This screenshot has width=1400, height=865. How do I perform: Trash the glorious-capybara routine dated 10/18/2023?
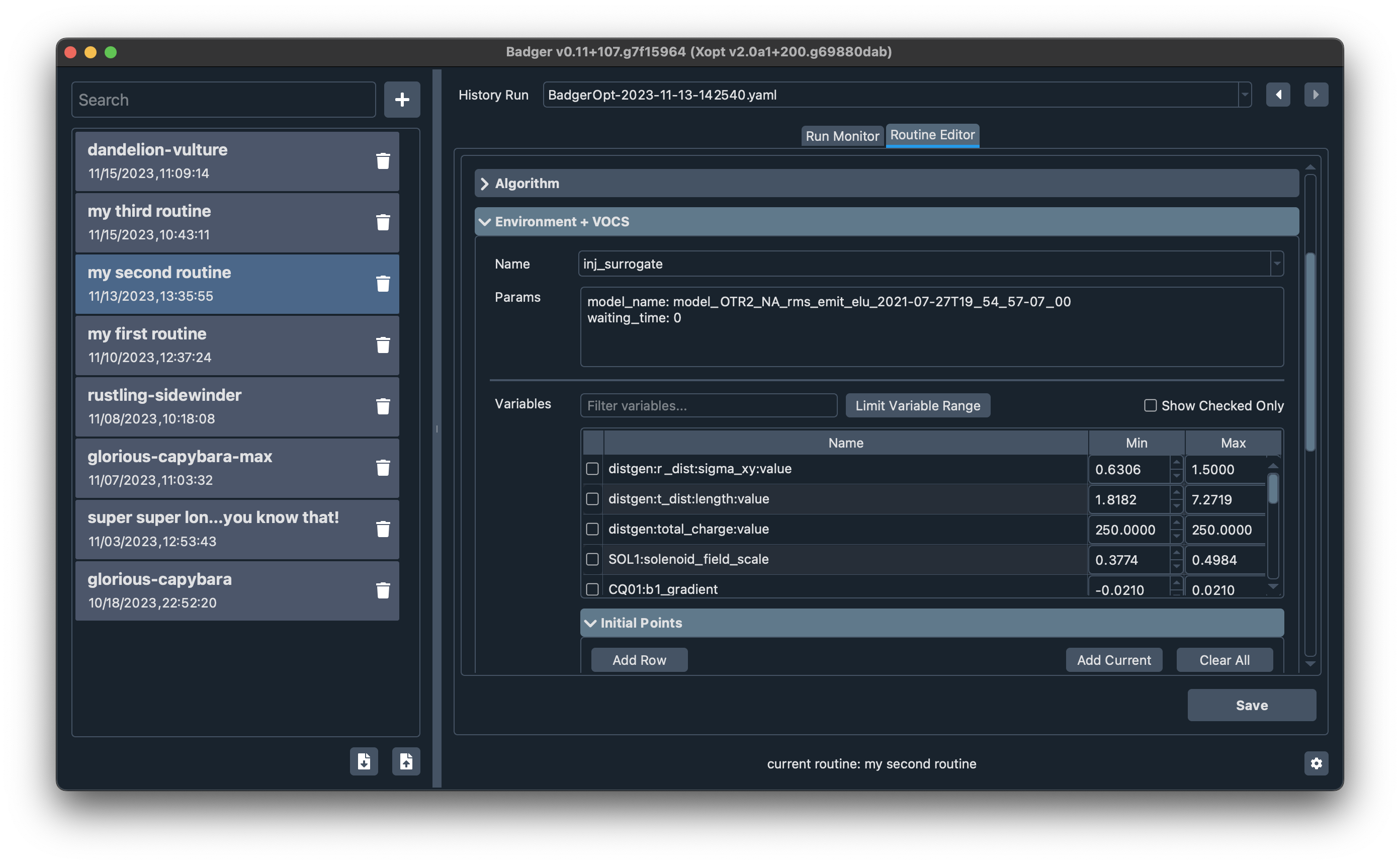click(383, 590)
